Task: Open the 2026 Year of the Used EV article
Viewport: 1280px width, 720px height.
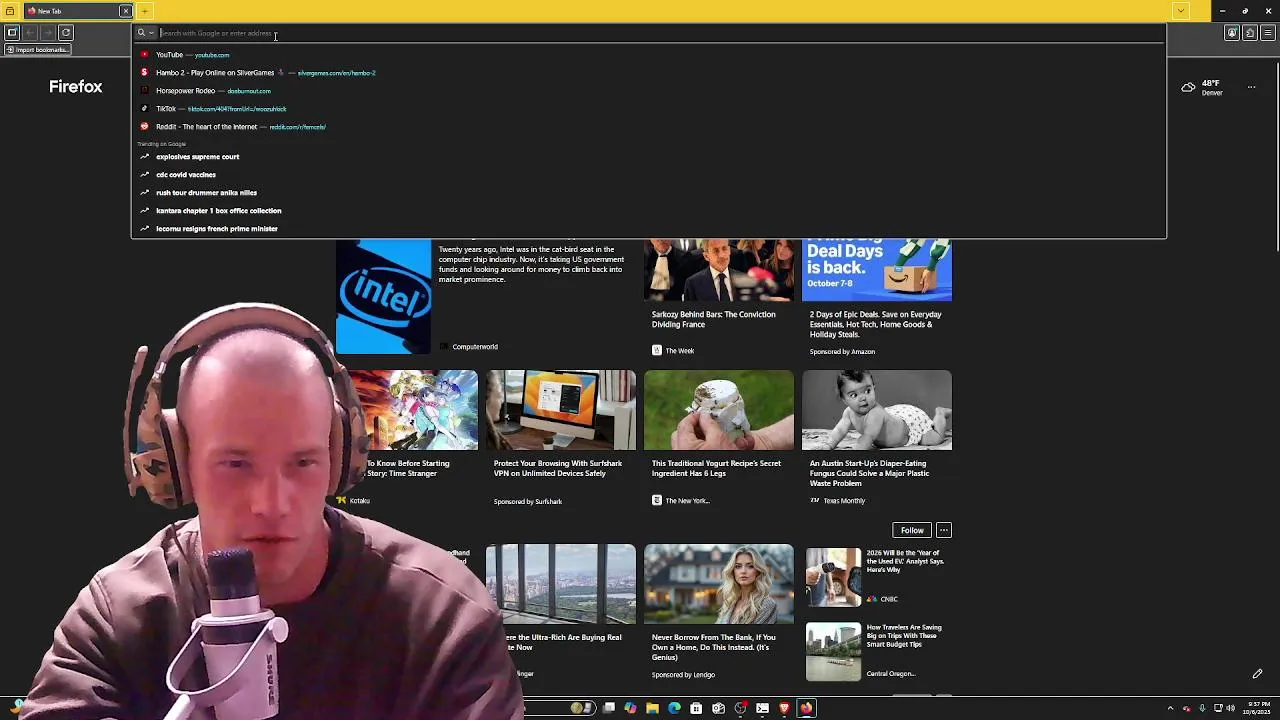Action: pos(877,577)
